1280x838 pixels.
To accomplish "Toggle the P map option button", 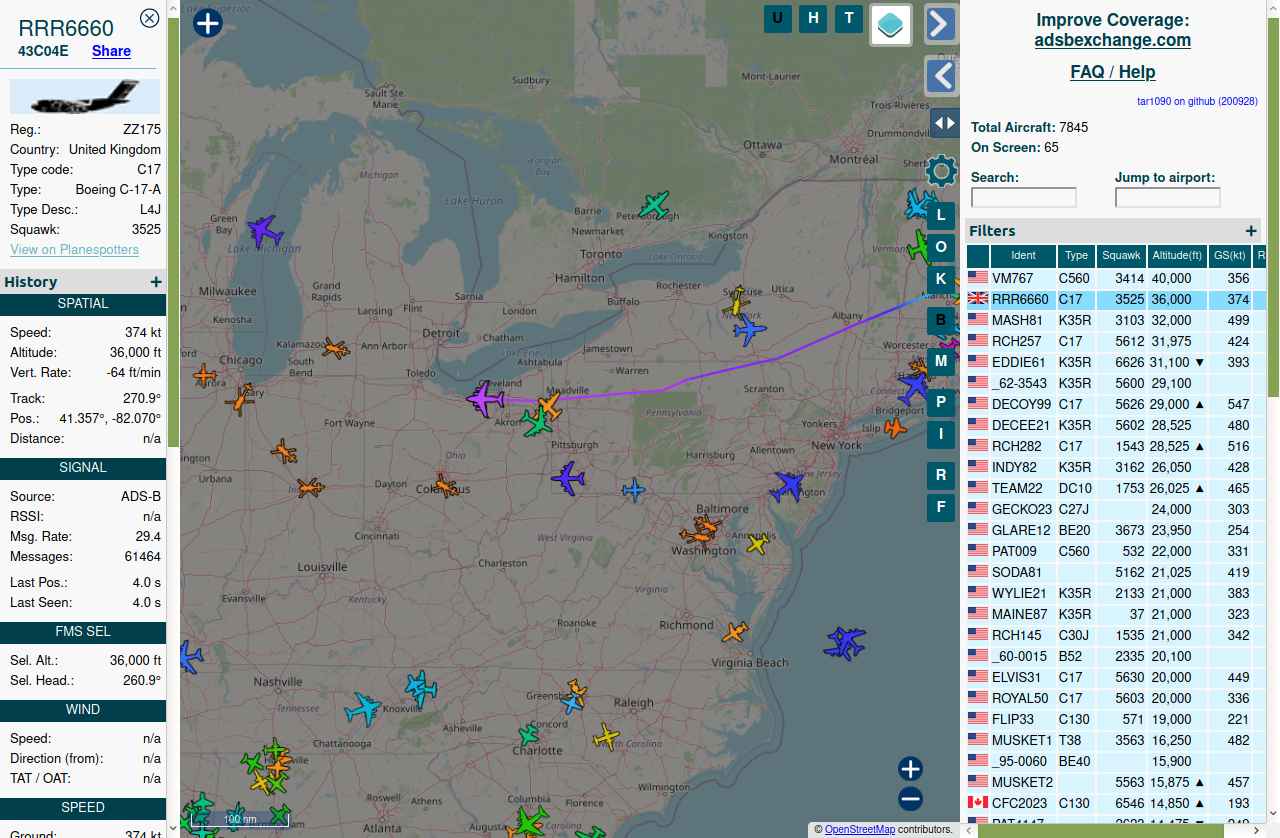I will click(941, 403).
